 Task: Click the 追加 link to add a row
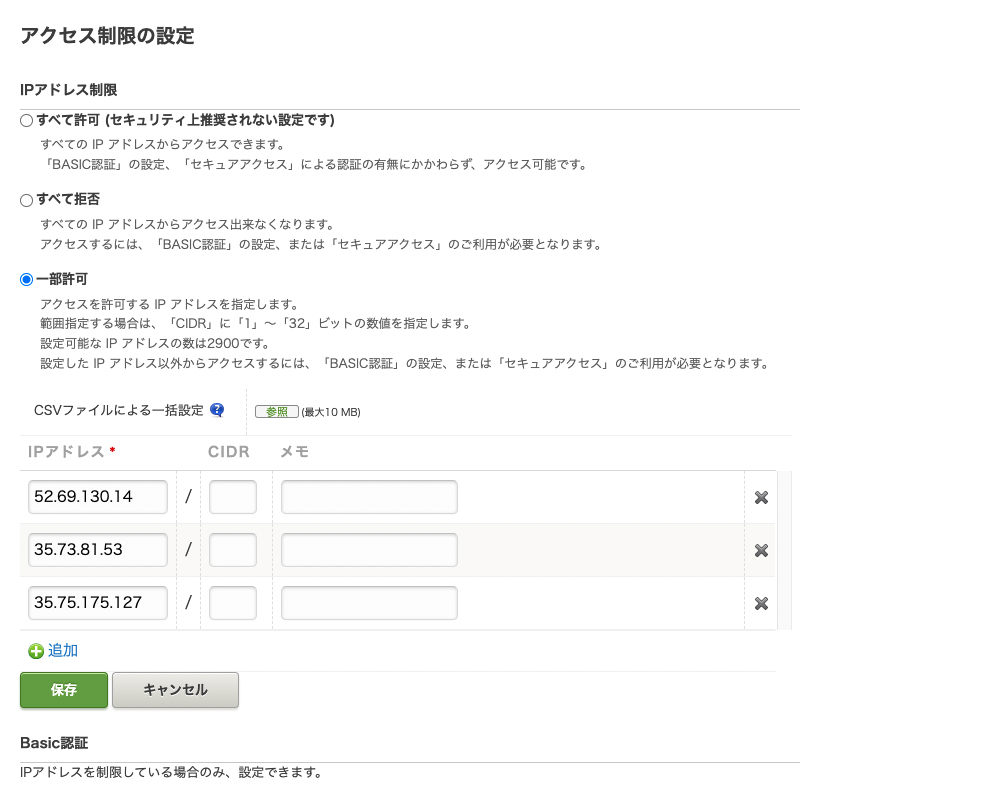pyautogui.click(x=62, y=650)
